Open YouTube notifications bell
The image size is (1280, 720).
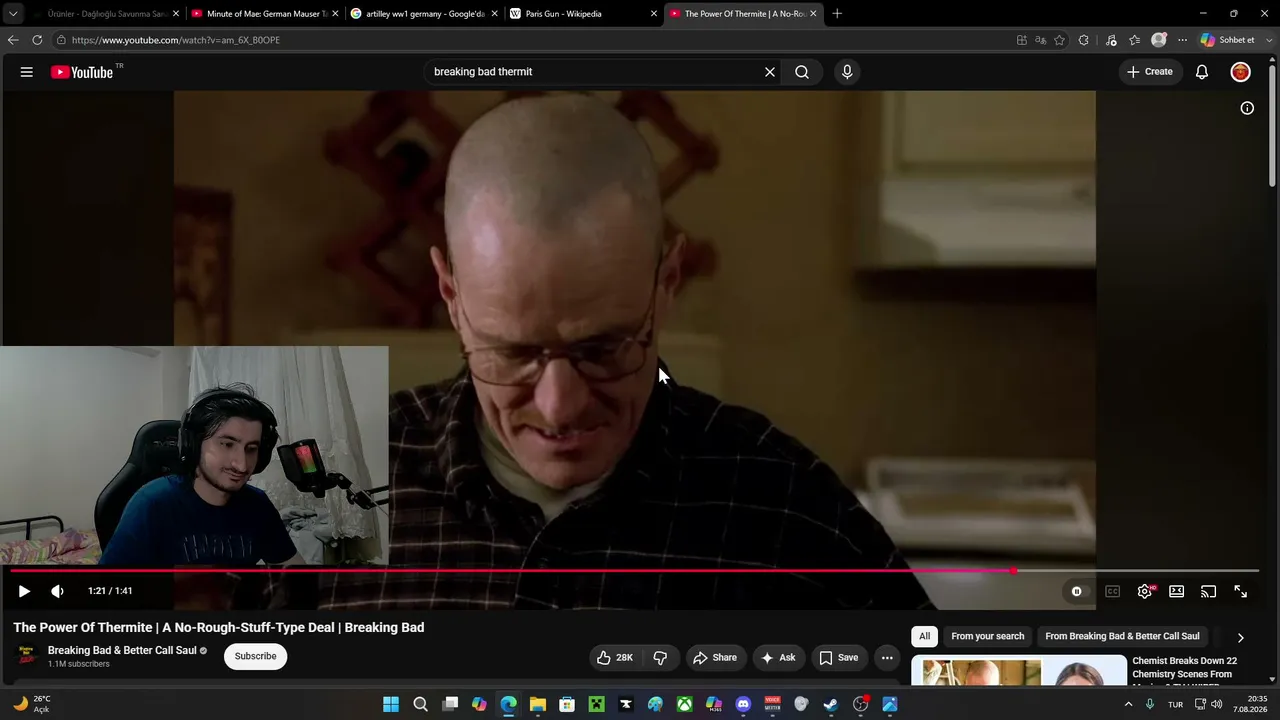point(1202,72)
